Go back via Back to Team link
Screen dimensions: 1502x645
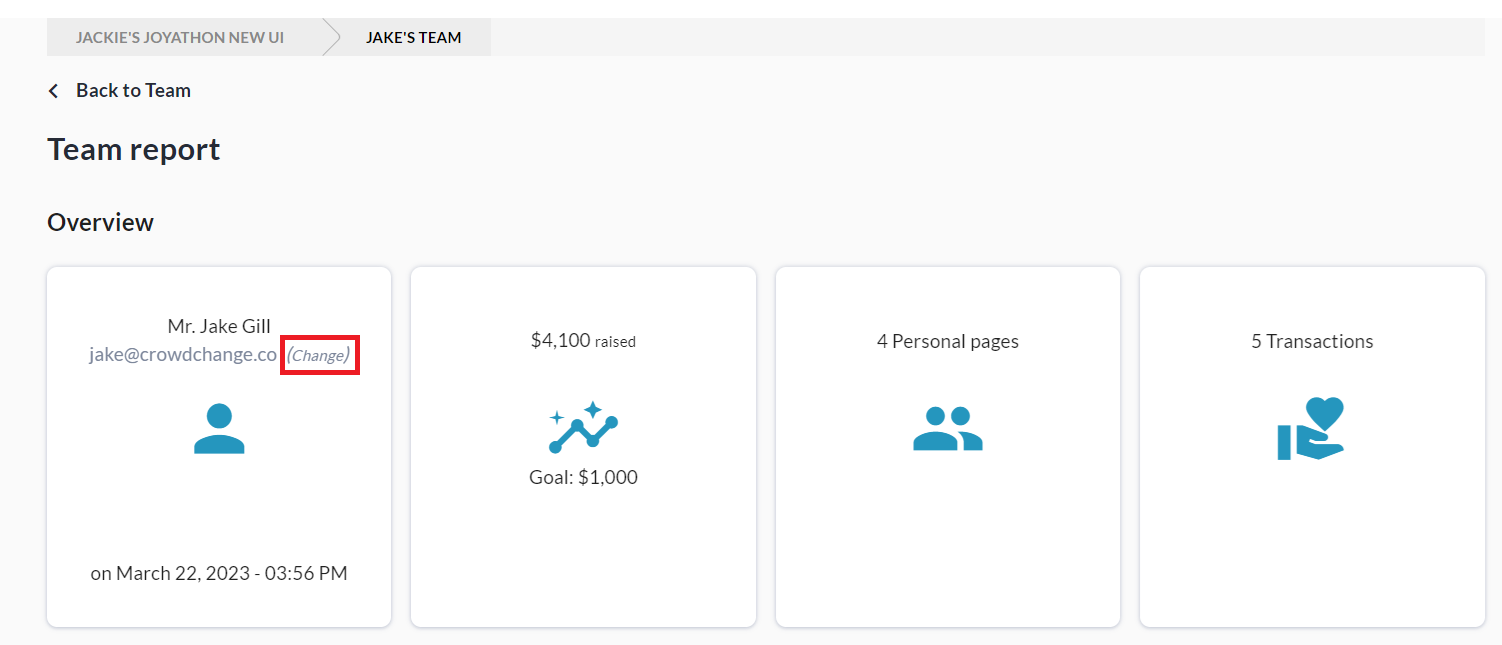(x=133, y=91)
